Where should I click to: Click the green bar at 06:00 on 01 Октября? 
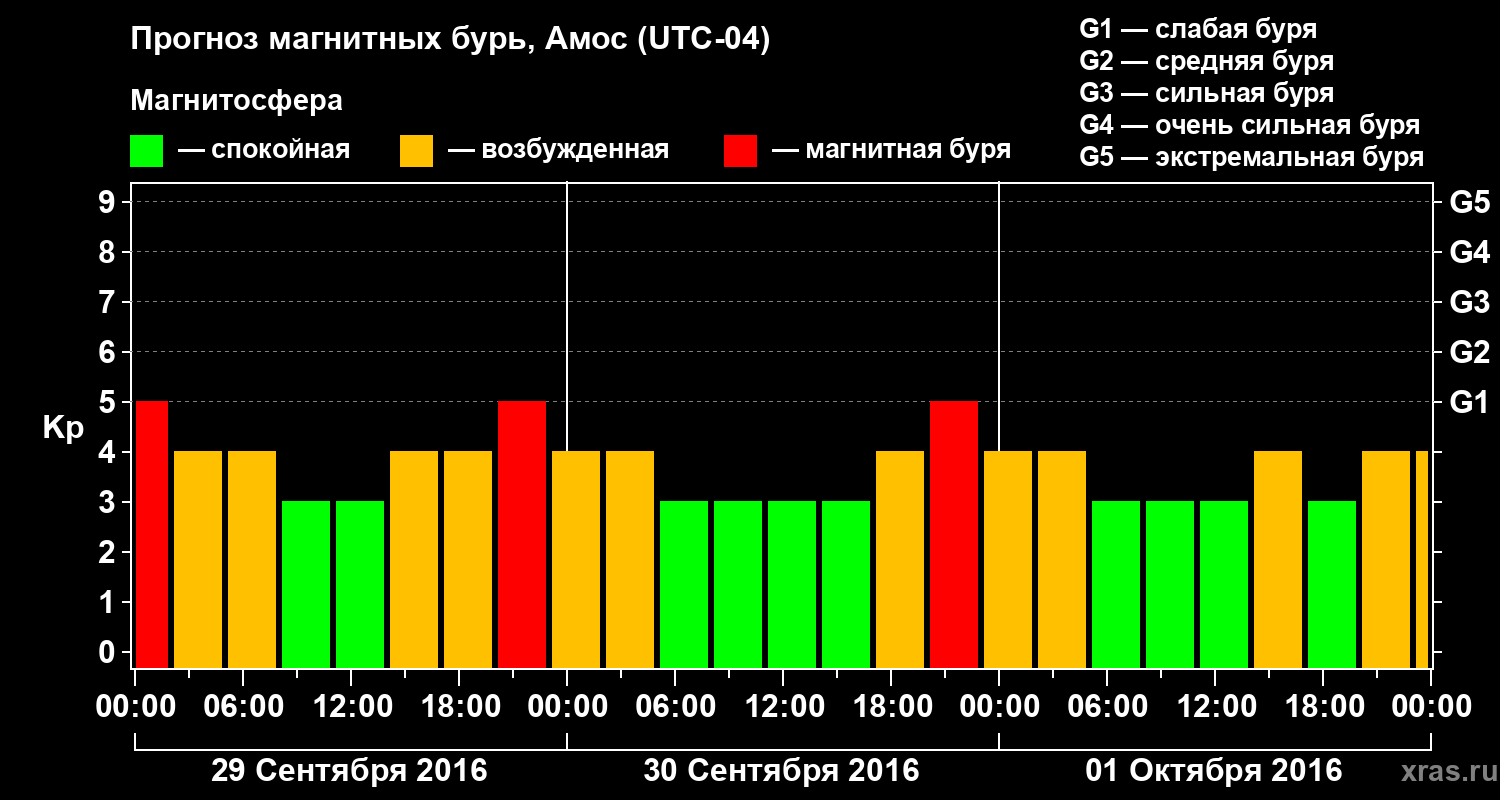click(1116, 584)
